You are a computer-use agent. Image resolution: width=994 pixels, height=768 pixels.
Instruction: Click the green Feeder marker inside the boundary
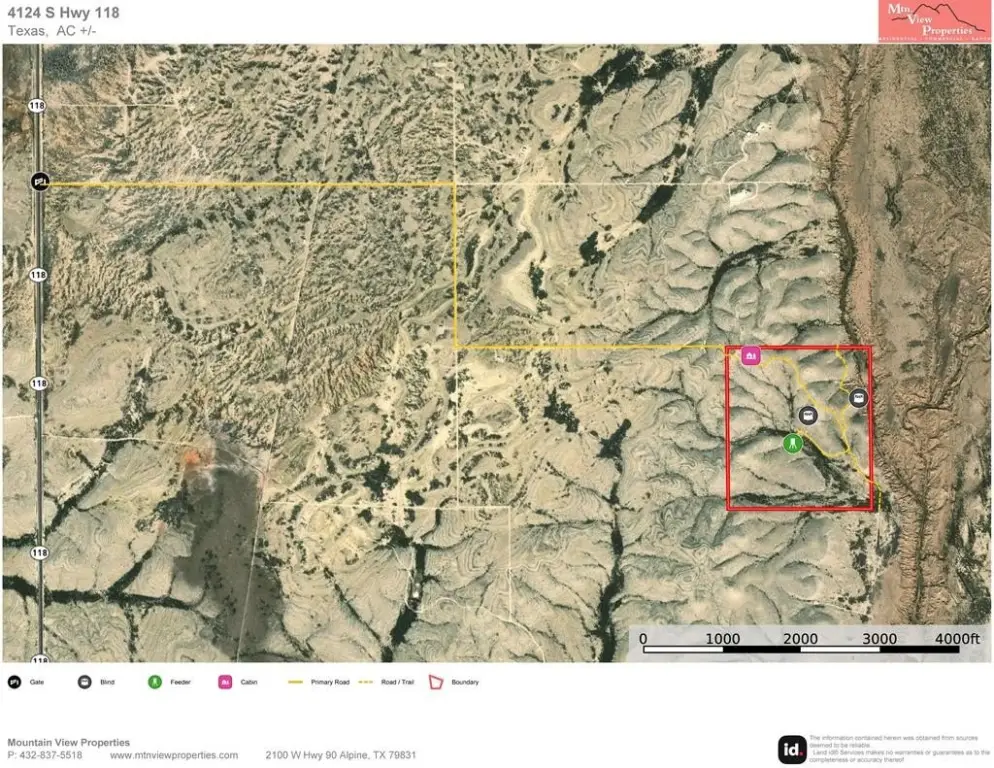[x=793, y=442]
